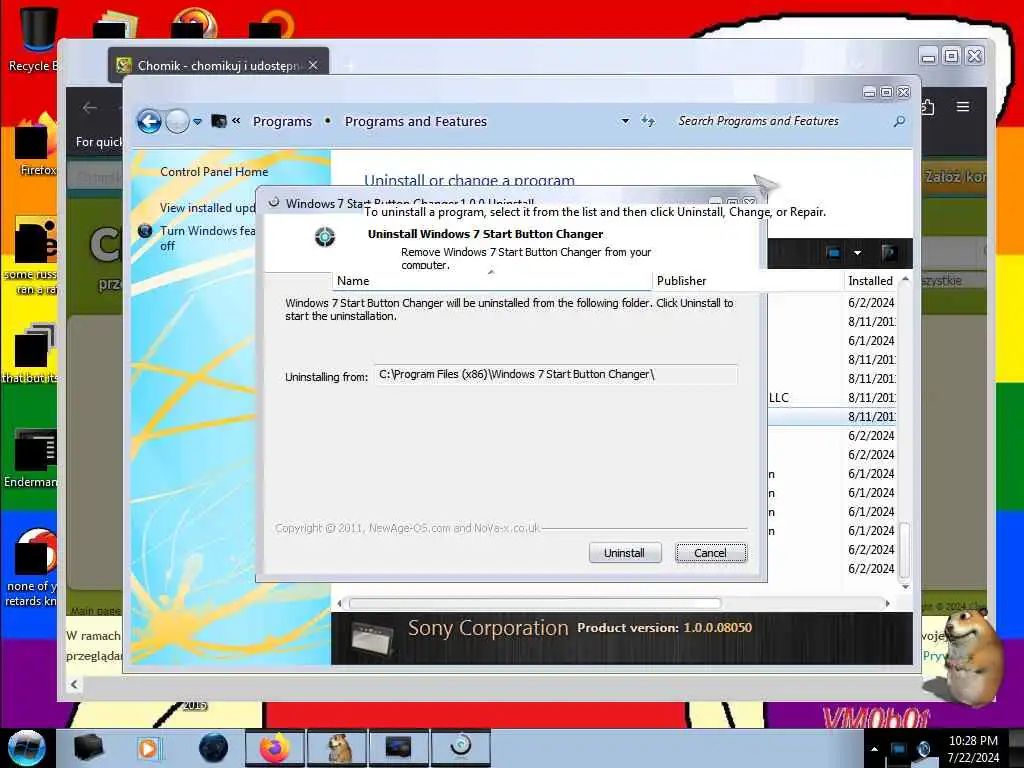Click the Załóż konto button in Firefox
The width and height of the screenshot is (1024, 768).
[x=955, y=176]
